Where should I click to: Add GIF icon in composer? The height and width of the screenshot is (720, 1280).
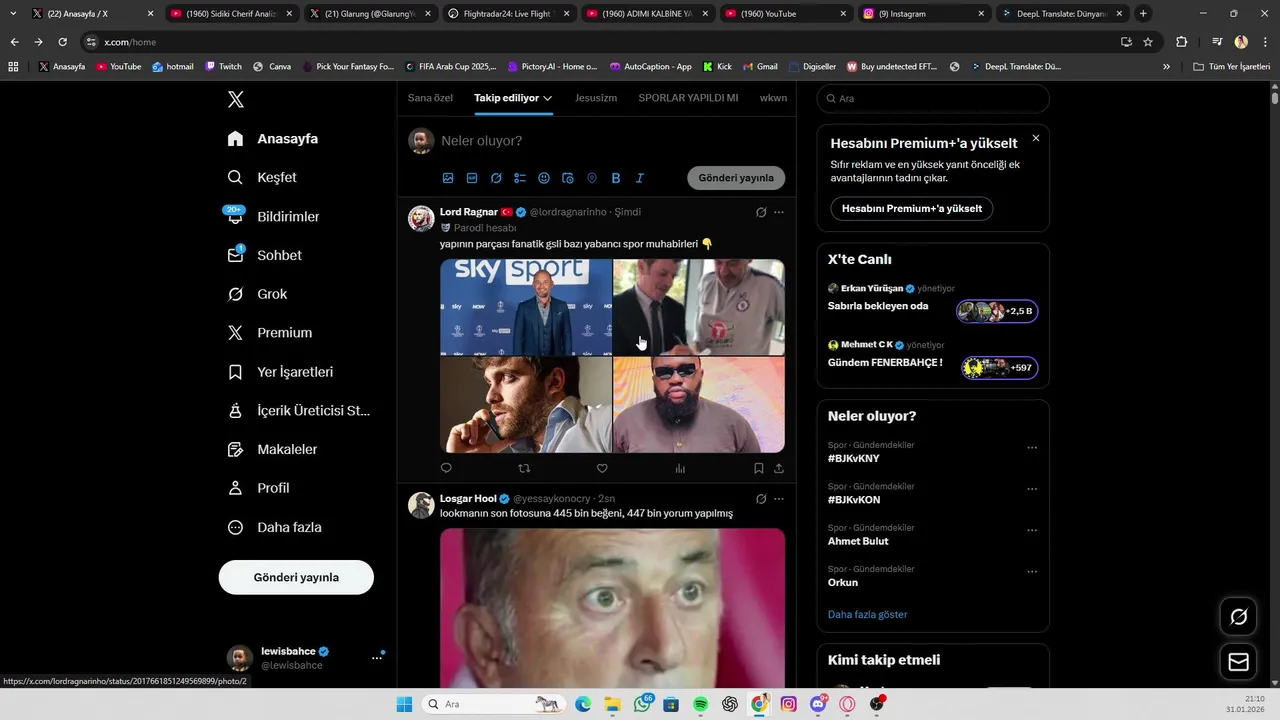coord(472,178)
